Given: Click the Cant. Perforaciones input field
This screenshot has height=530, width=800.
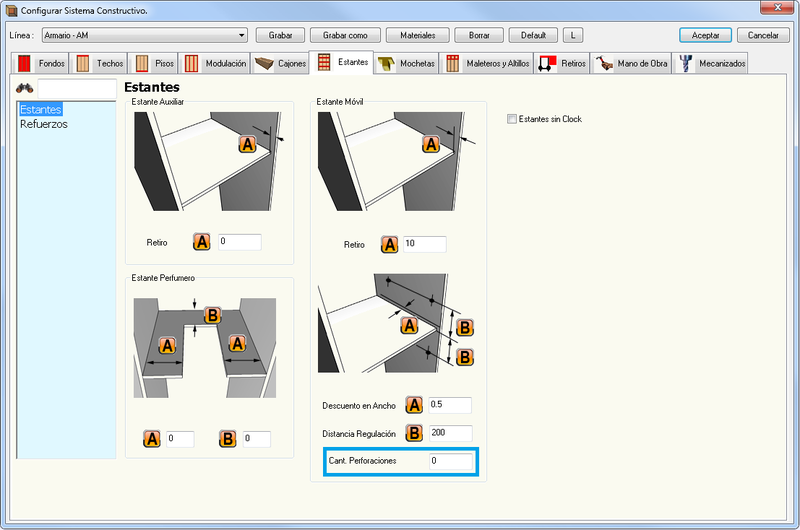Looking at the screenshot, I should point(451,461).
